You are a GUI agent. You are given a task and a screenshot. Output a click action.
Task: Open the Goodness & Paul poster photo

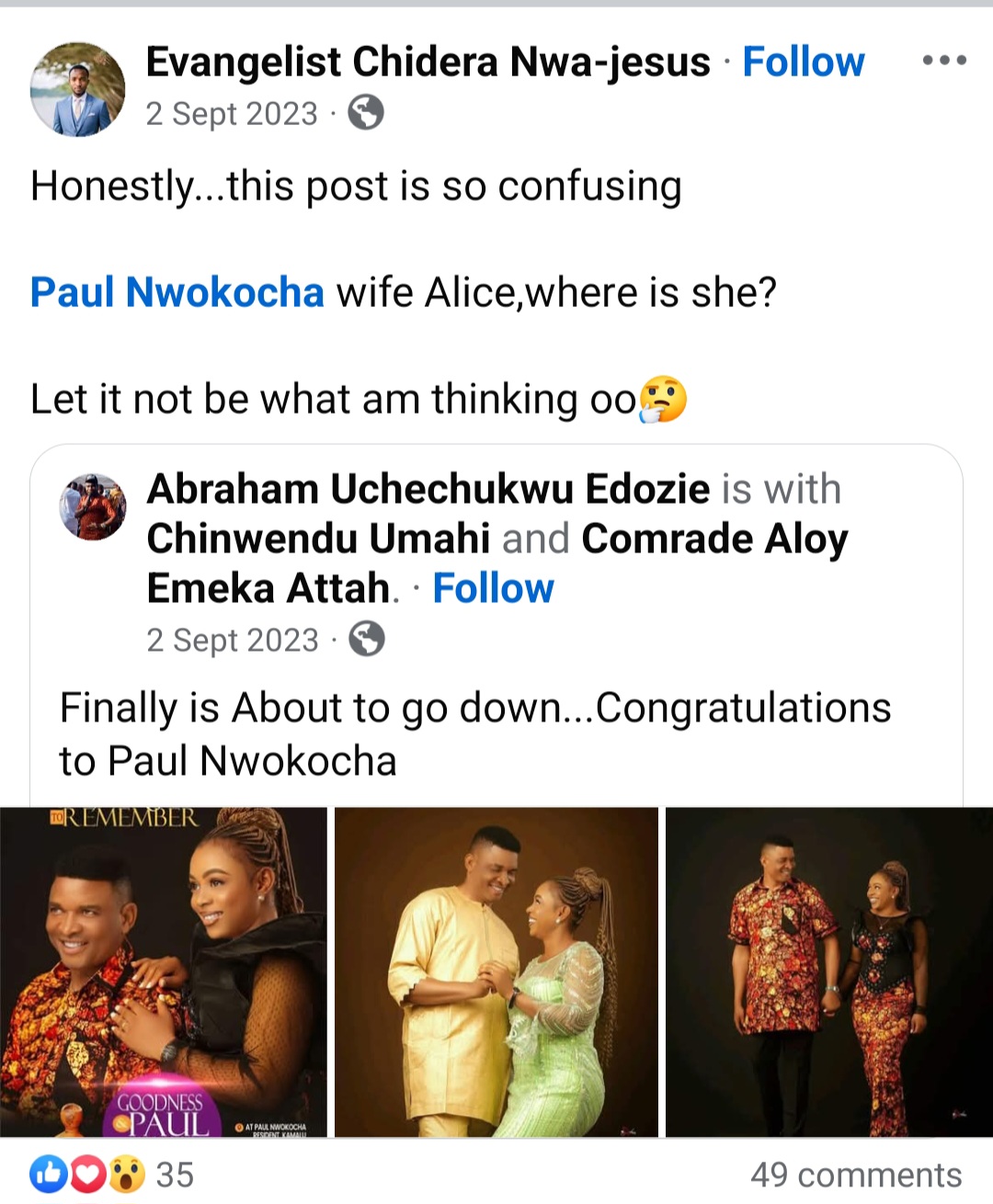(163, 972)
